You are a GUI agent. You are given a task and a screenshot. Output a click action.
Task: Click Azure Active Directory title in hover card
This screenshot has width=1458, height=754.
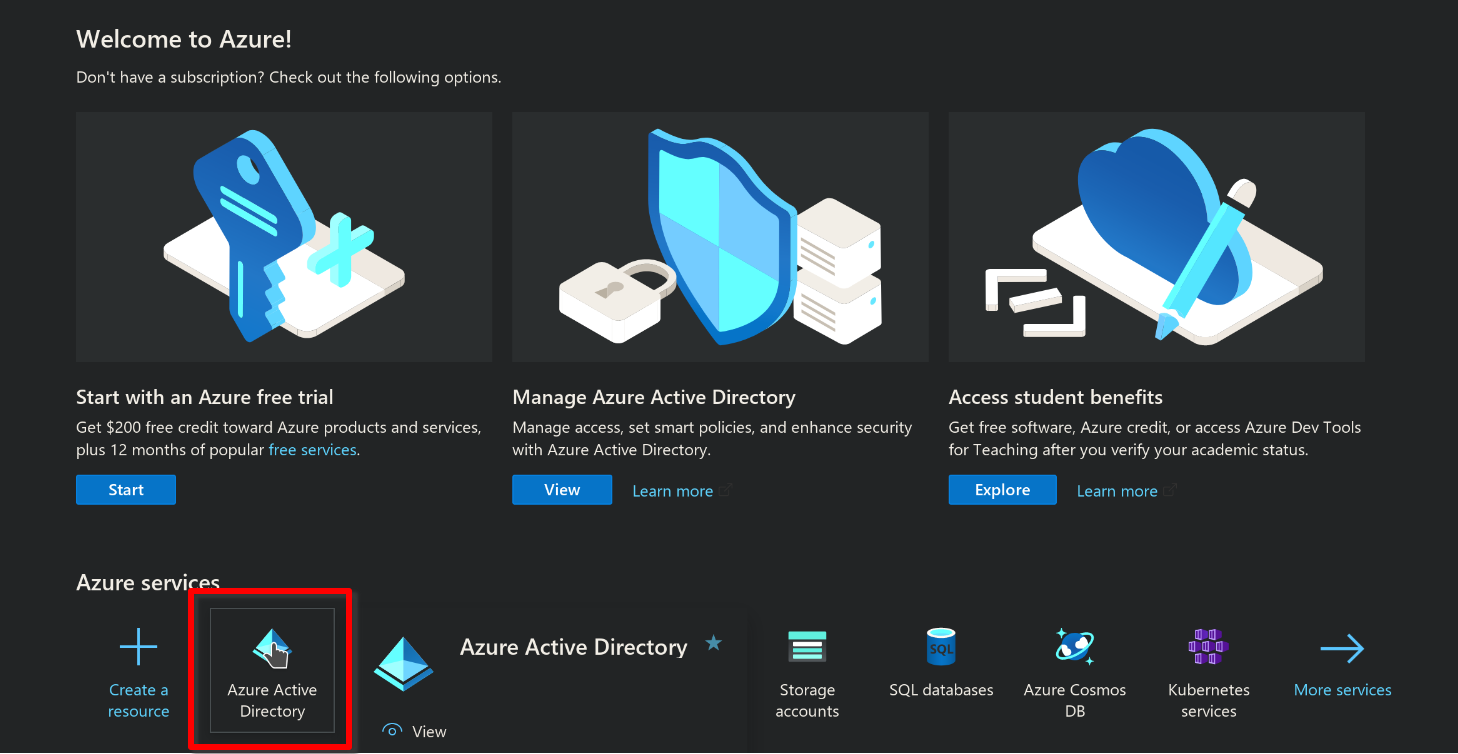573,647
